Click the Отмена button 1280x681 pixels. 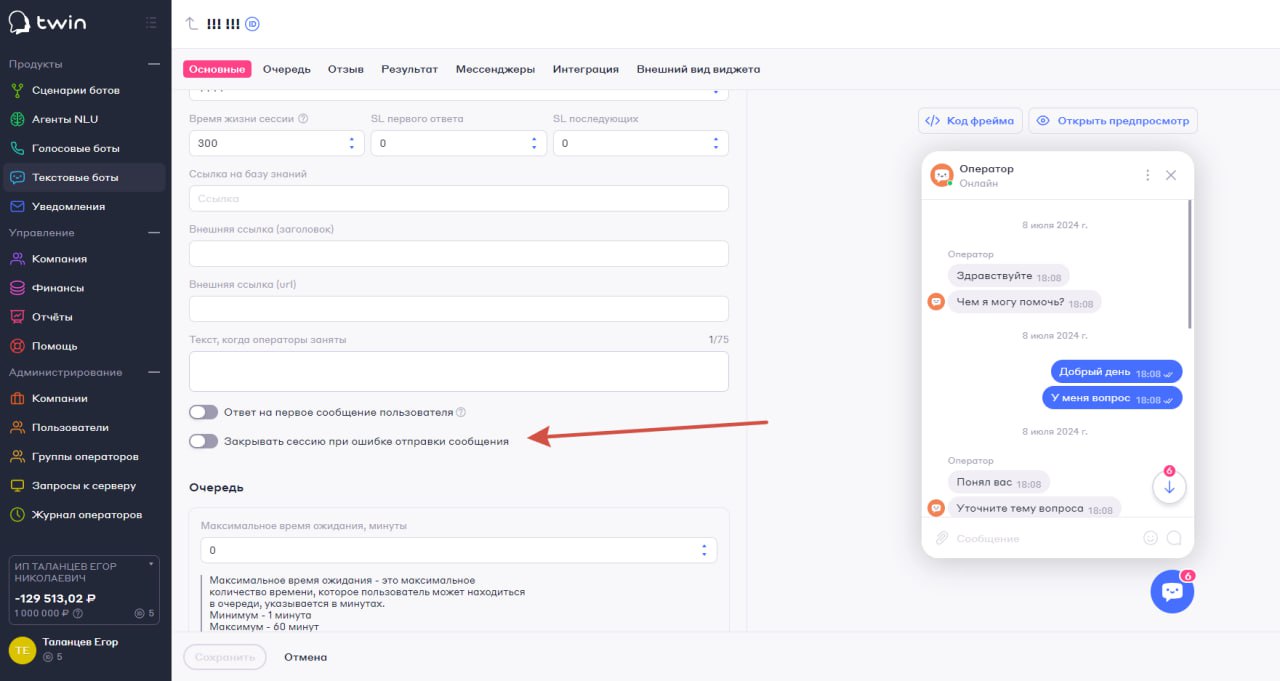305,657
